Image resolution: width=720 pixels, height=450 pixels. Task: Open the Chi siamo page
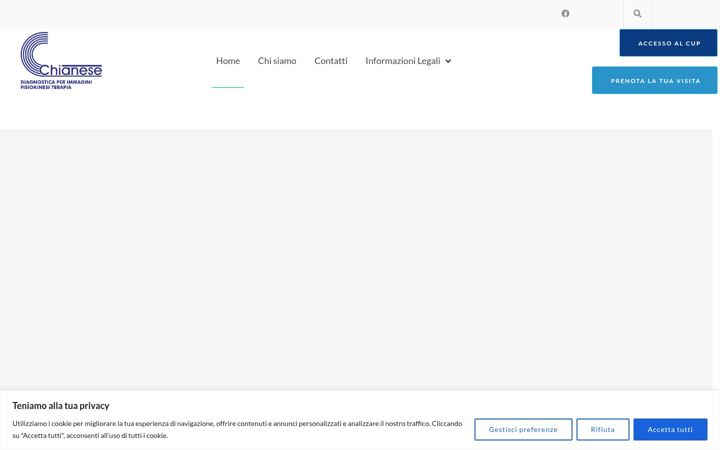point(277,61)
